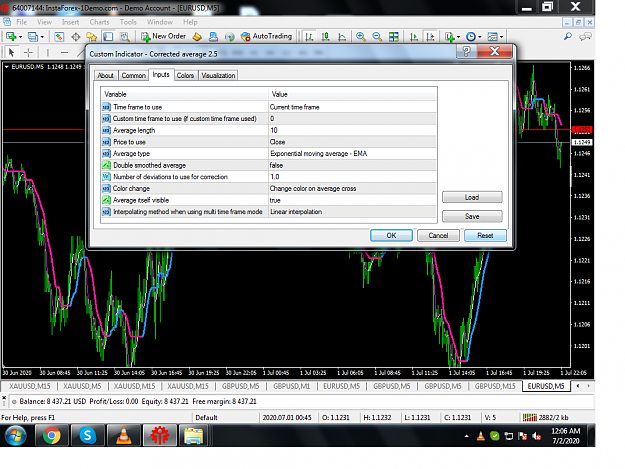Click the Reset button
The image size is (625, 469).
[485, 235]
